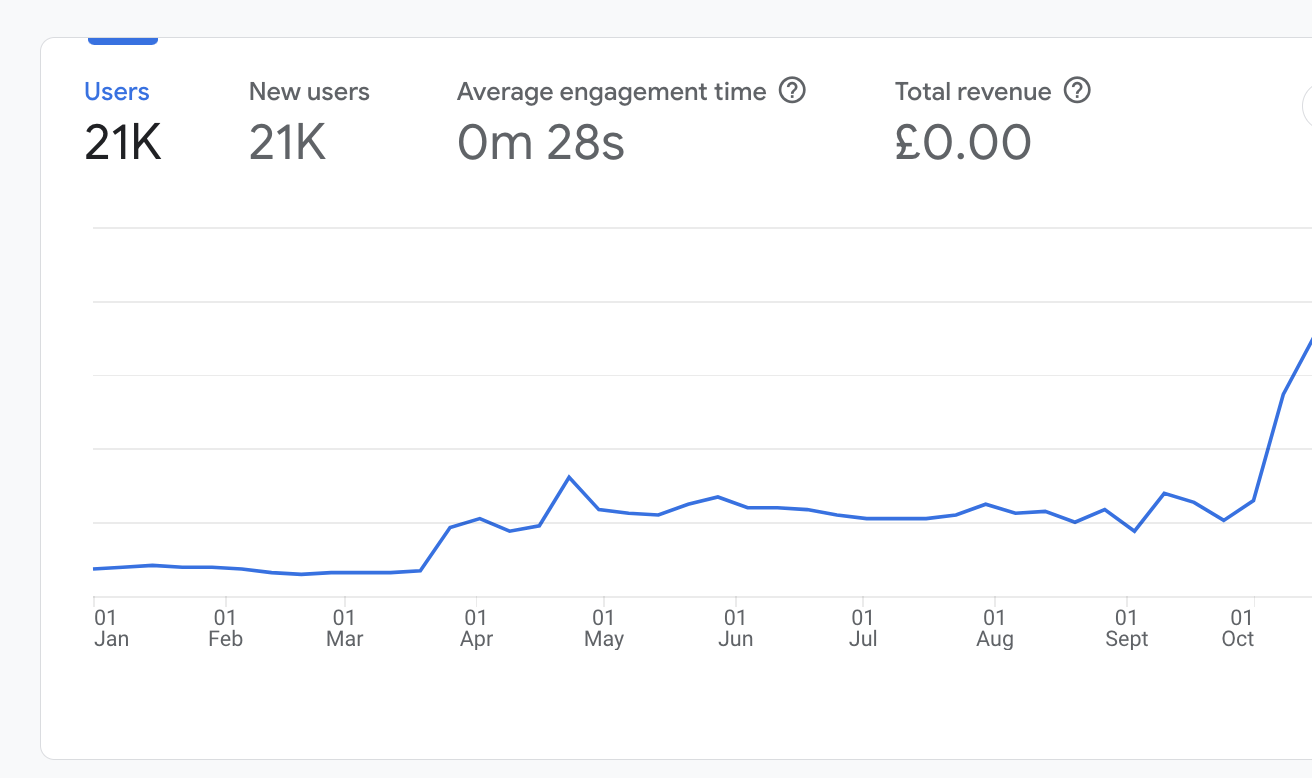The image size is (1312, 778).
Task: Open the help icon beside Average engagement time
Action: coord(792,91)
